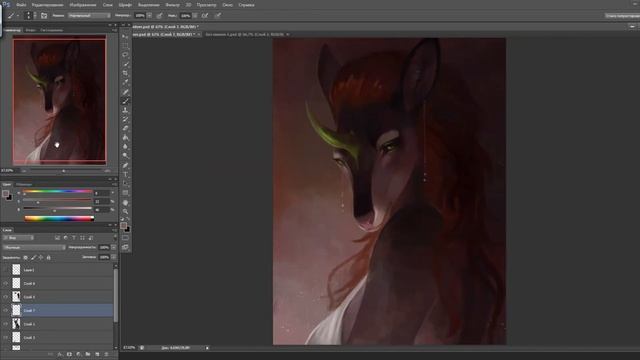Select the Dodge tool
The width and height of the screenshot is (640, 360).
[x=125, y=156]
